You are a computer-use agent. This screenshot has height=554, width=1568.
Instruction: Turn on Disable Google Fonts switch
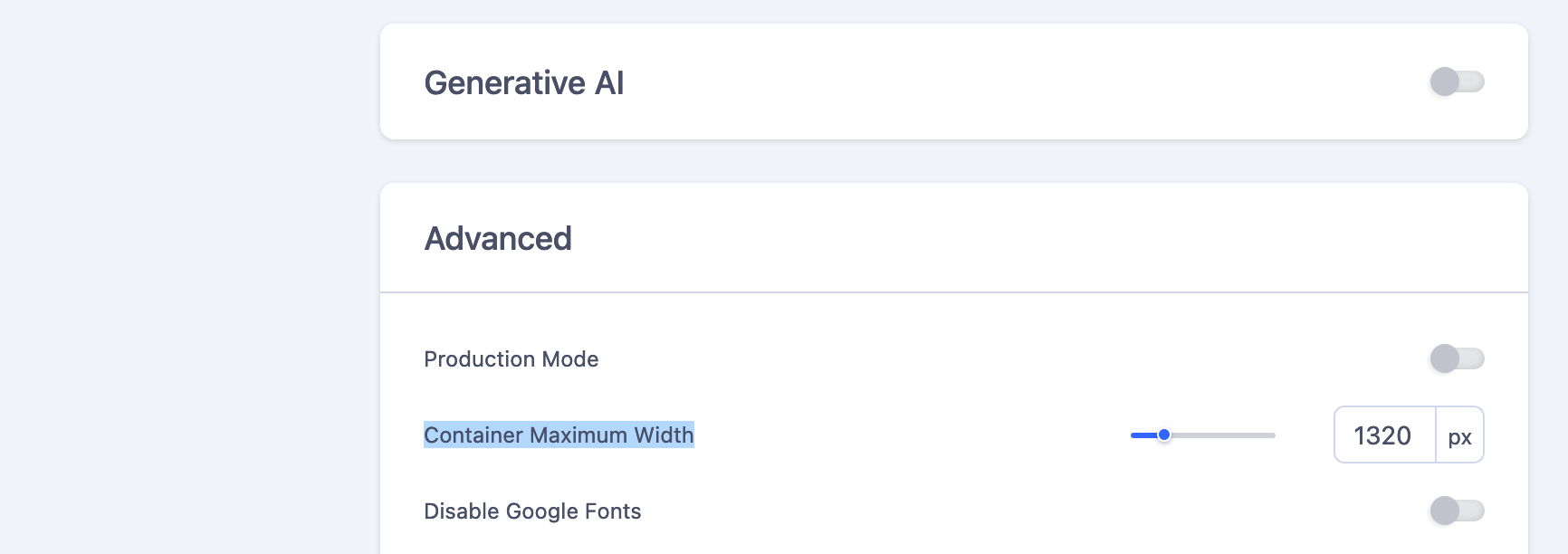click(x=1457, y=511)
